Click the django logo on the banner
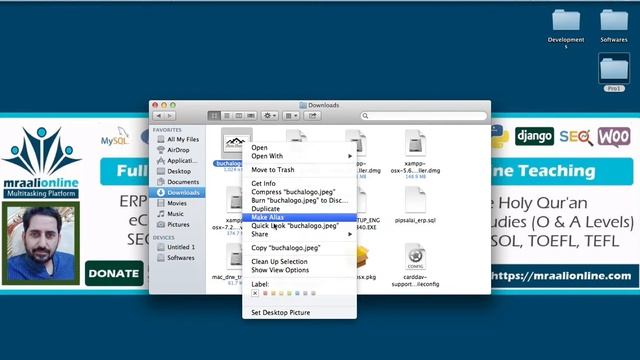Viewport: 640px width, 360px height. (x=534, y=136)
